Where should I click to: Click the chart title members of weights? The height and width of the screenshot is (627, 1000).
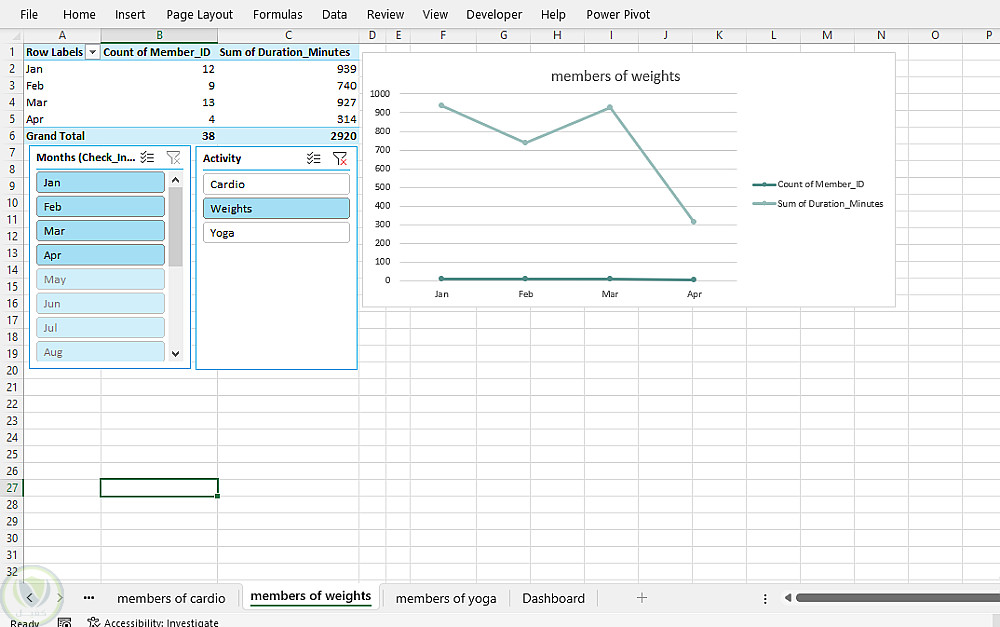615,77
